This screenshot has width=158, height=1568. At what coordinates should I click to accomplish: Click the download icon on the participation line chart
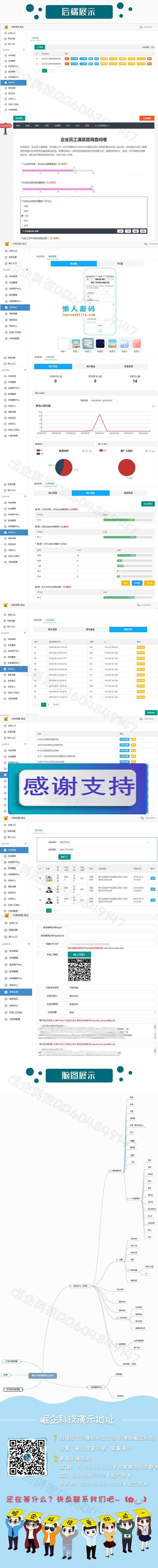(153, 406)
